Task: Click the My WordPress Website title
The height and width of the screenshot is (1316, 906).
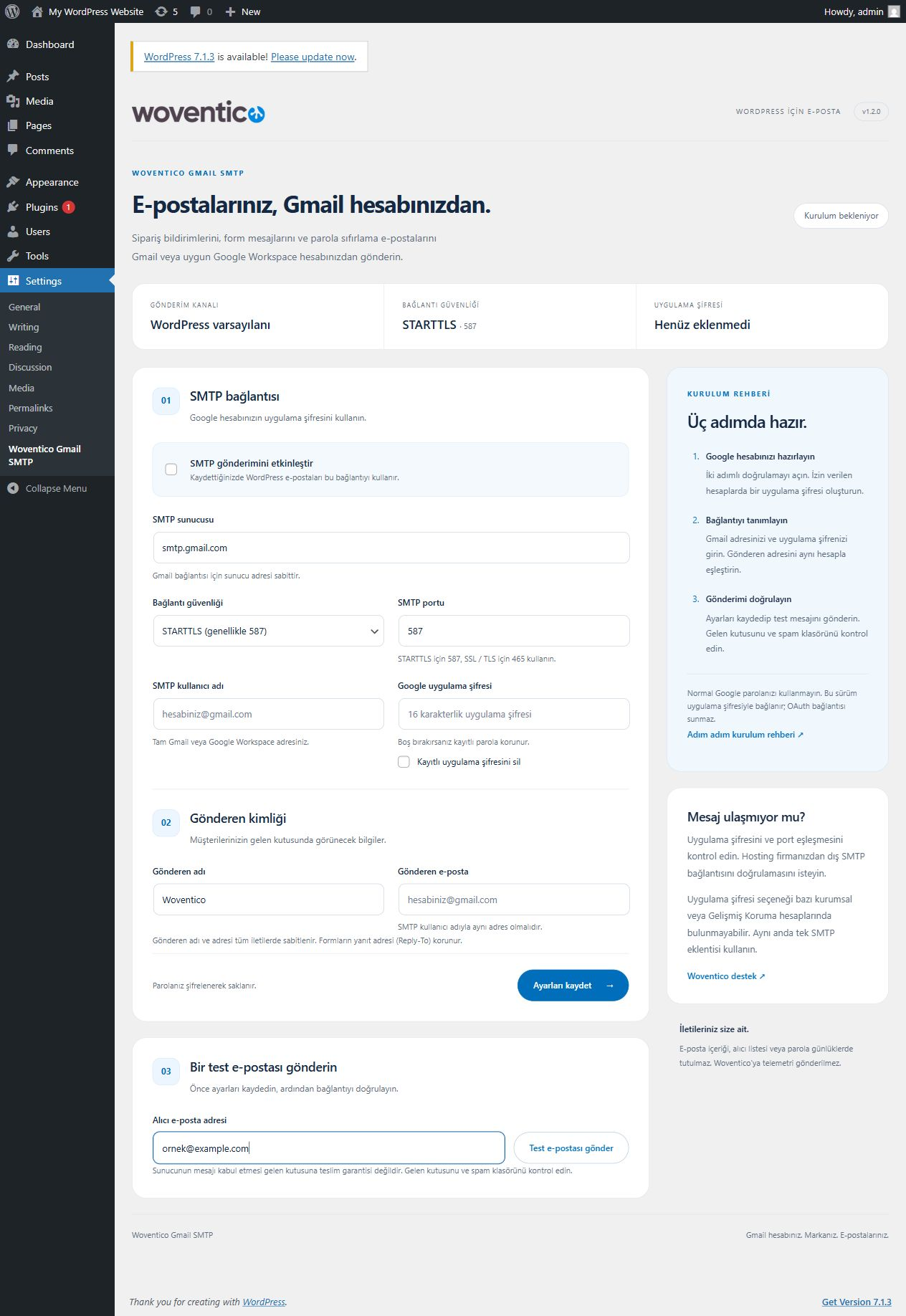Action: 96,11
